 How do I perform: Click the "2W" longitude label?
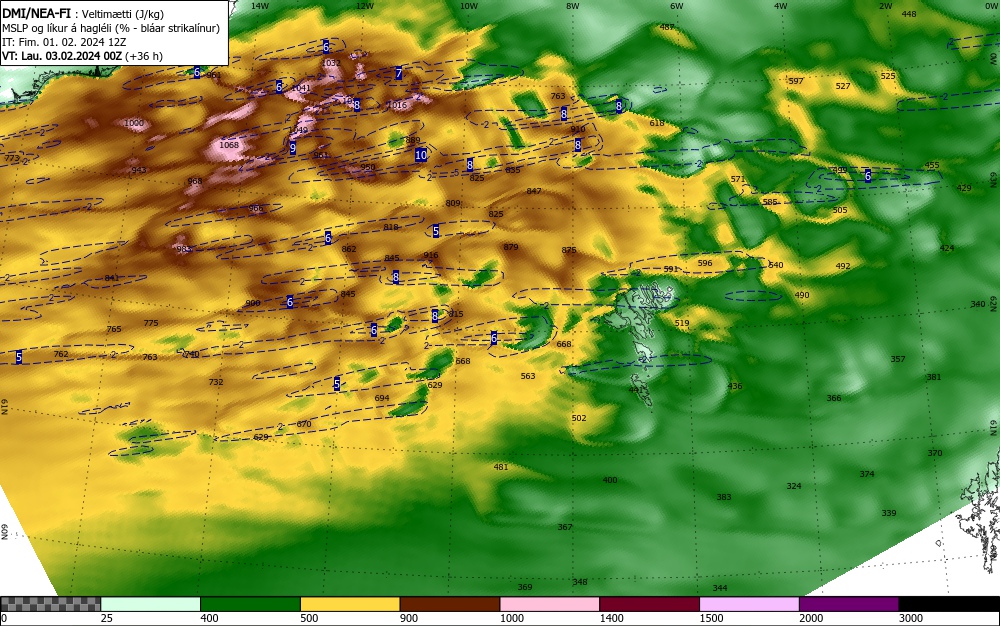pyautogui.click(x=886, y=6)
